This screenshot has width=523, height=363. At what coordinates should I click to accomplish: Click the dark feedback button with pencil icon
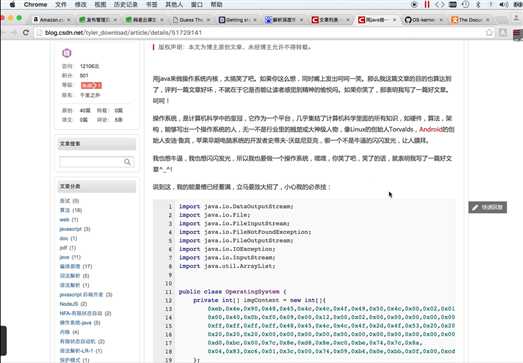(x=488, y=207)
